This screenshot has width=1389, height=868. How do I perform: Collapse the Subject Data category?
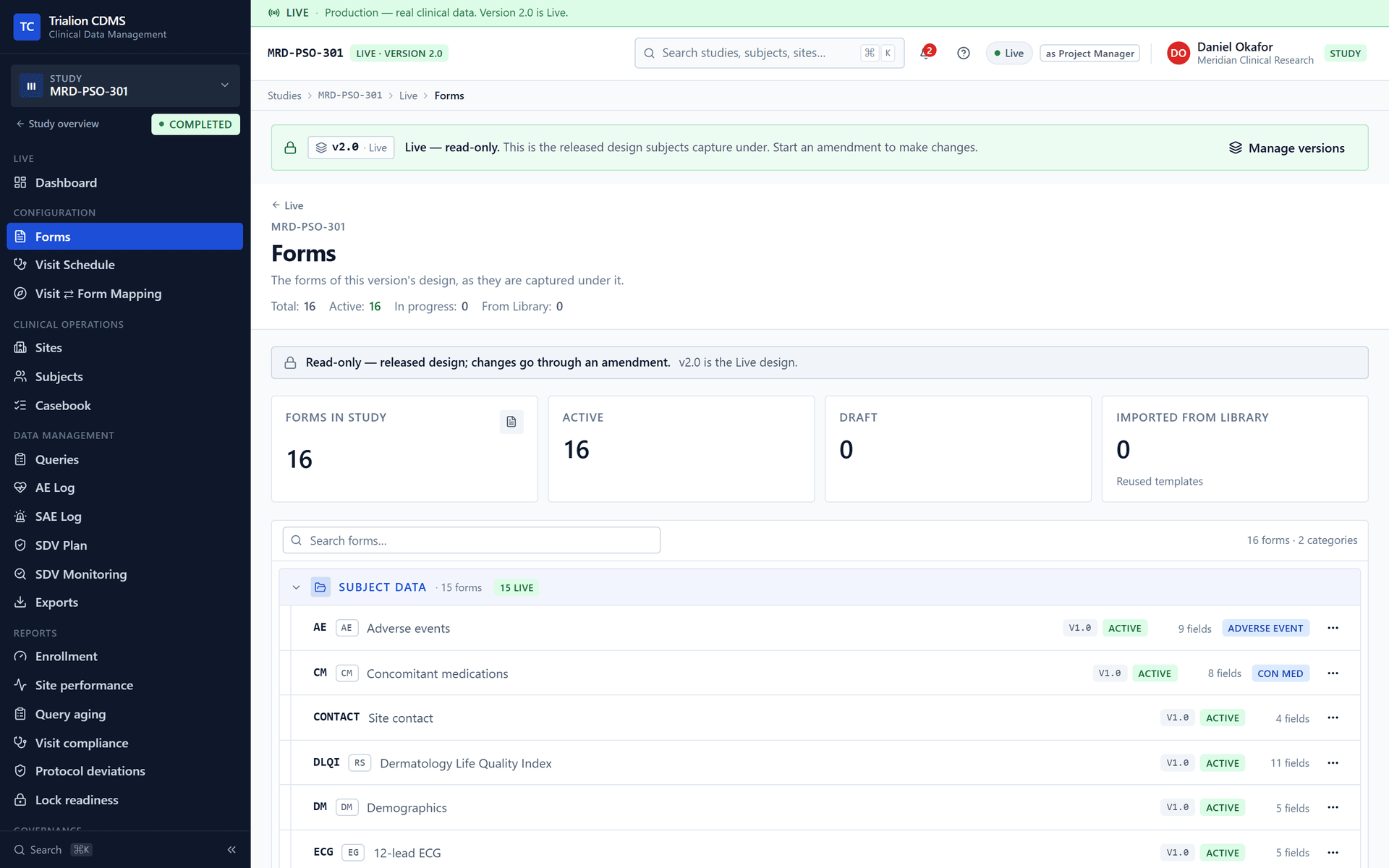[x=296, y=587]
